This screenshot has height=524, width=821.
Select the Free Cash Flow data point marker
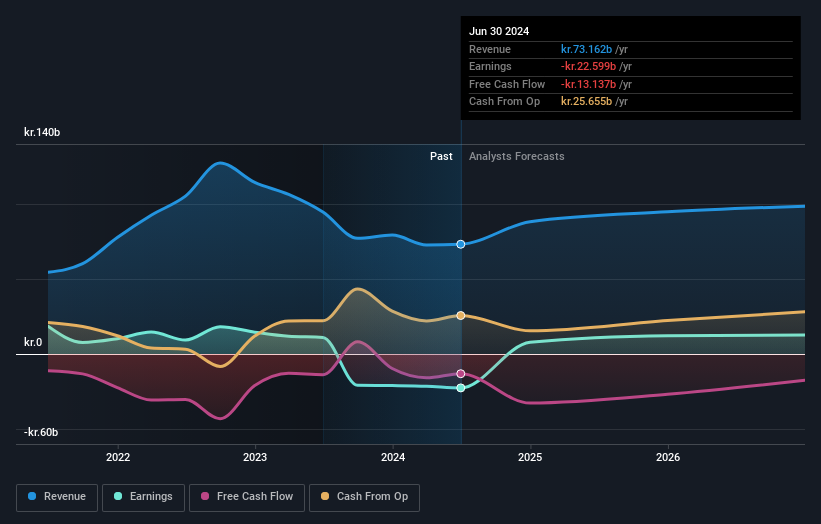pyautogui.click(x=461, y=374)
